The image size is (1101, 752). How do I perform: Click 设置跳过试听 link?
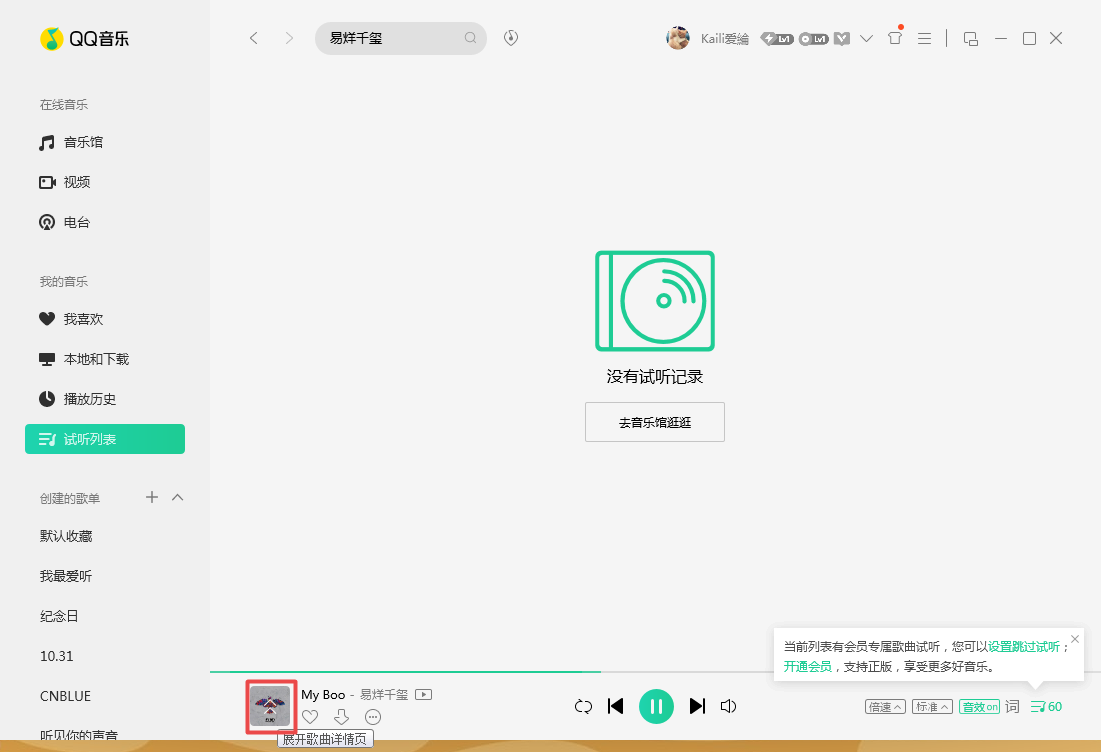(1024, 647)
